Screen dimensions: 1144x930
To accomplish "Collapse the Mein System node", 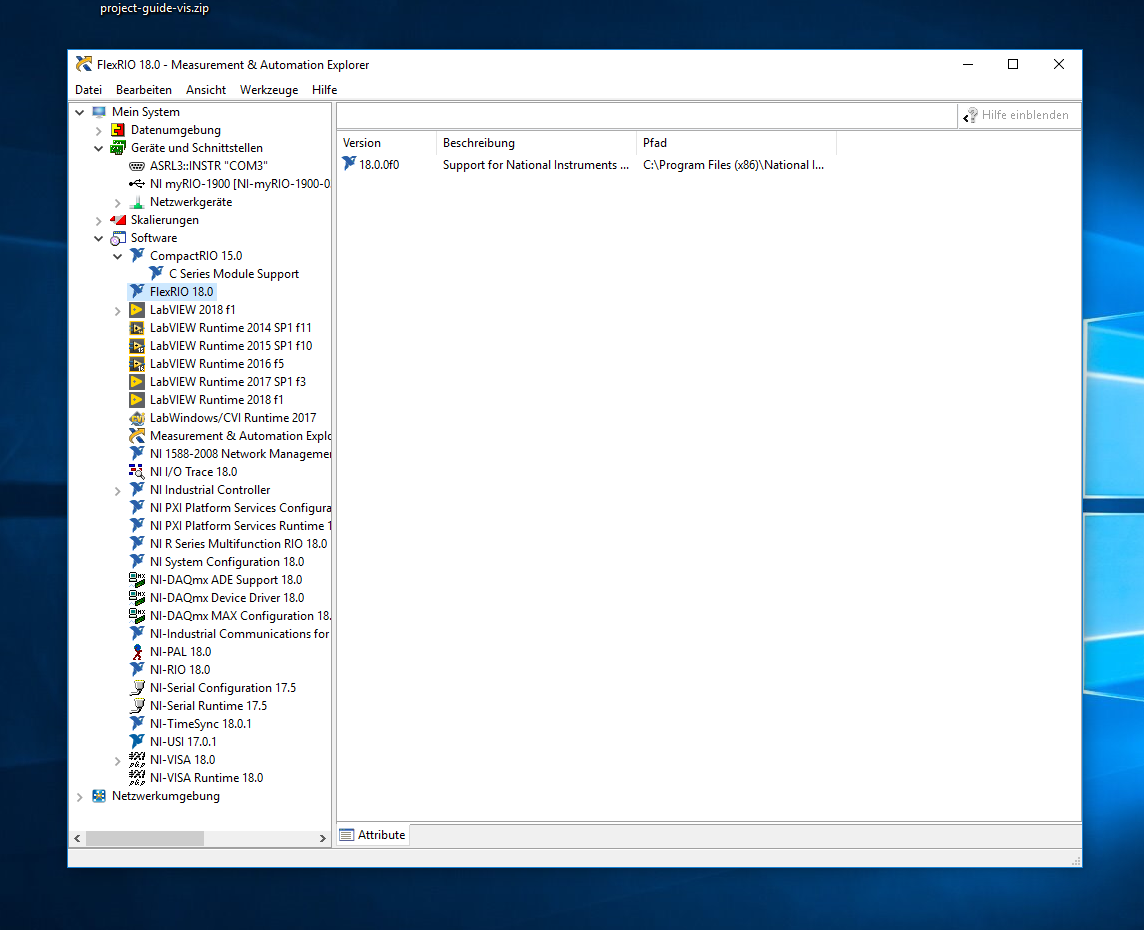I will (x=80, y=112).
